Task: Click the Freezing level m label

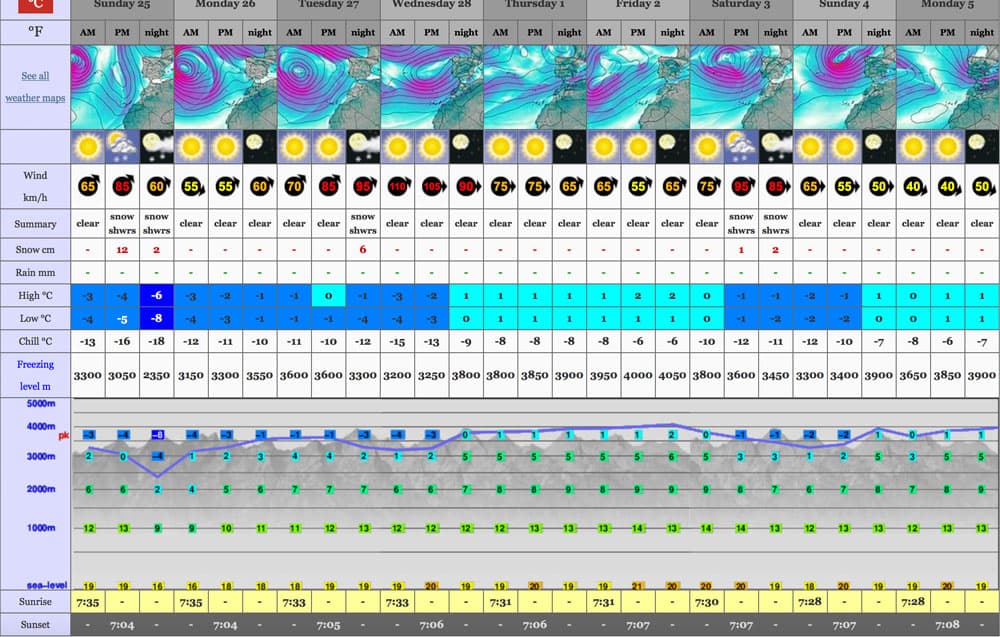Action: [35, 375]
